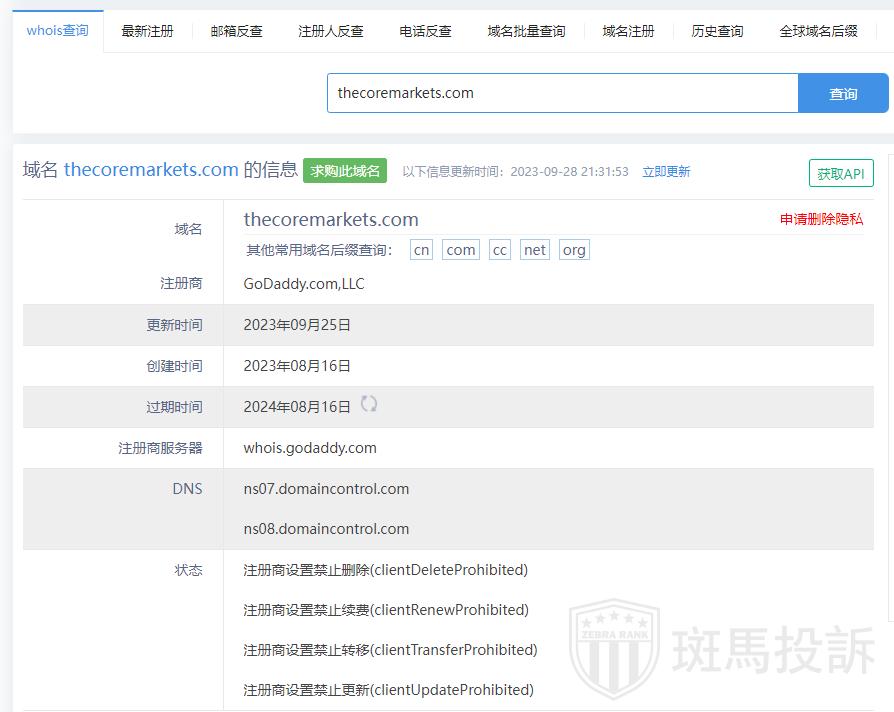Open thecoremarkets.com link in the heading

click(151, 169)
